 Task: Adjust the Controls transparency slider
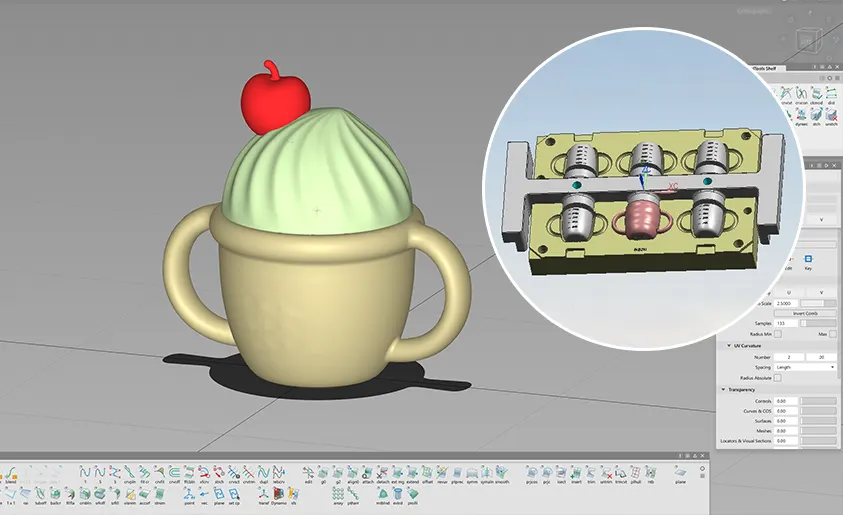coord(818,401)
